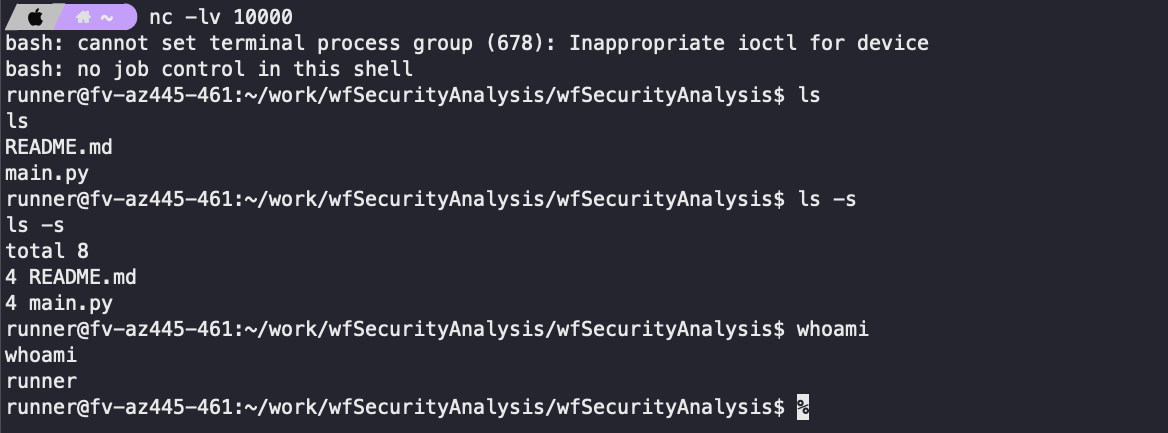Click the echoed 'whoami' line below the prompt
The image size is (1168, 433).
[41, 355]
